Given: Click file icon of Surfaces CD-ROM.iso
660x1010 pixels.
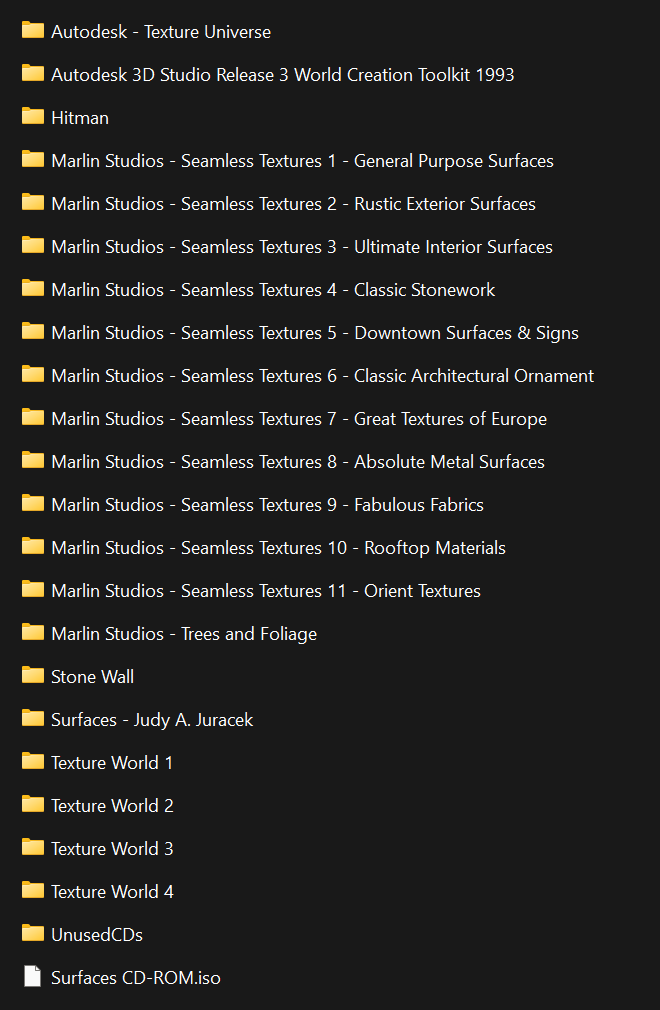Looking at the screenshot, I should pyautogui.click(x=33, y=977).
